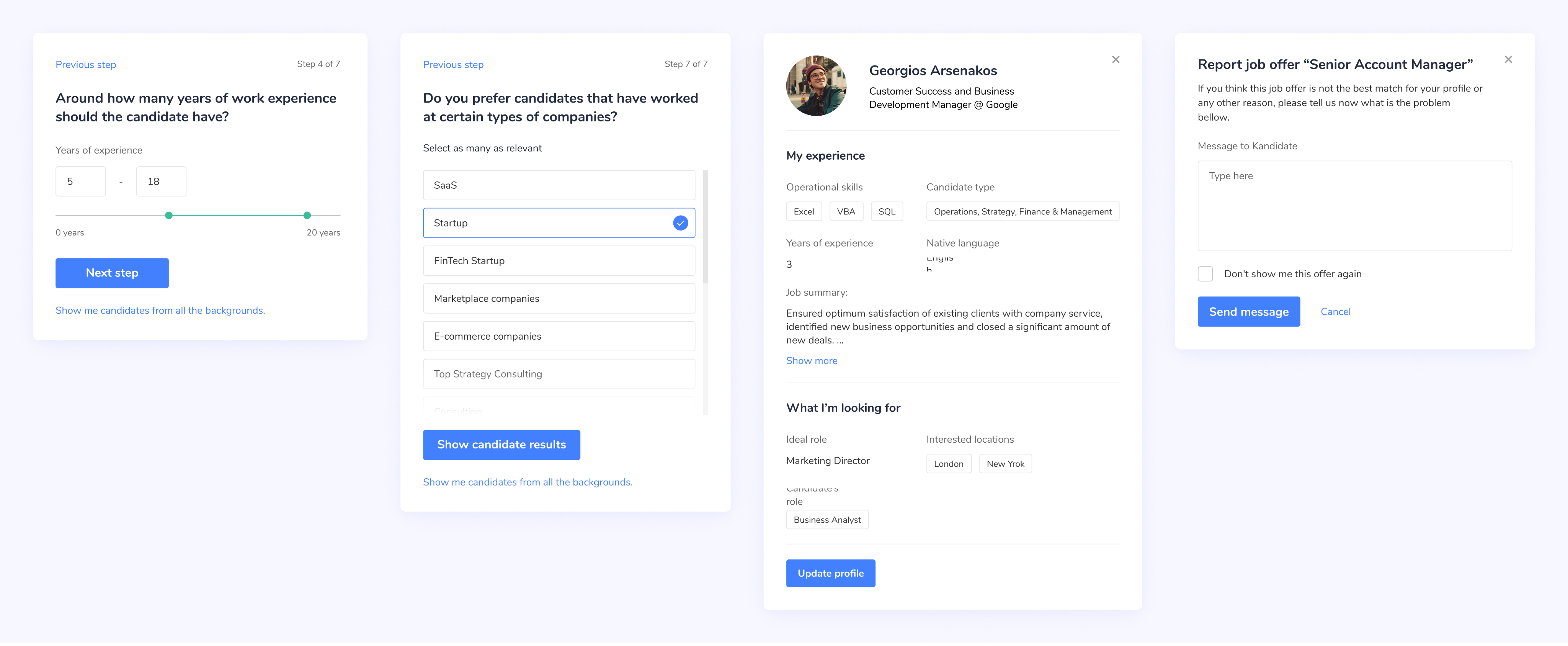
Task: Click Update profile button
Action: [830, 574]
